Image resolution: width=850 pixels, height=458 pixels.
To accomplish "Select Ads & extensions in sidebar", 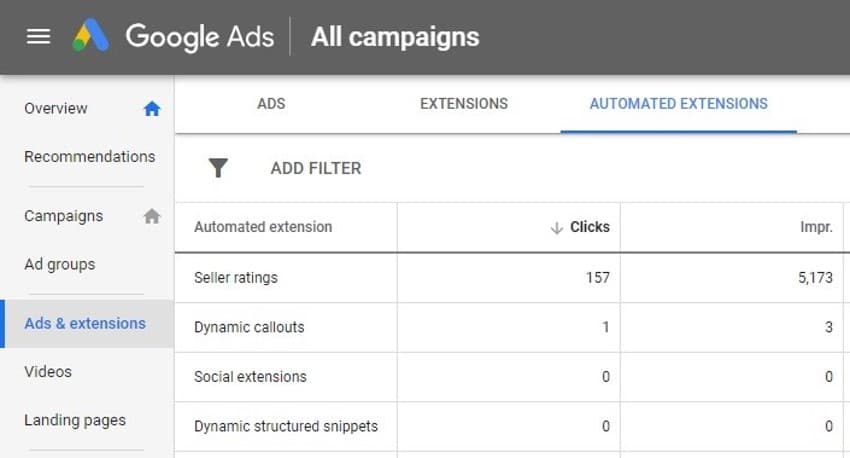I will tap(85, 324).
